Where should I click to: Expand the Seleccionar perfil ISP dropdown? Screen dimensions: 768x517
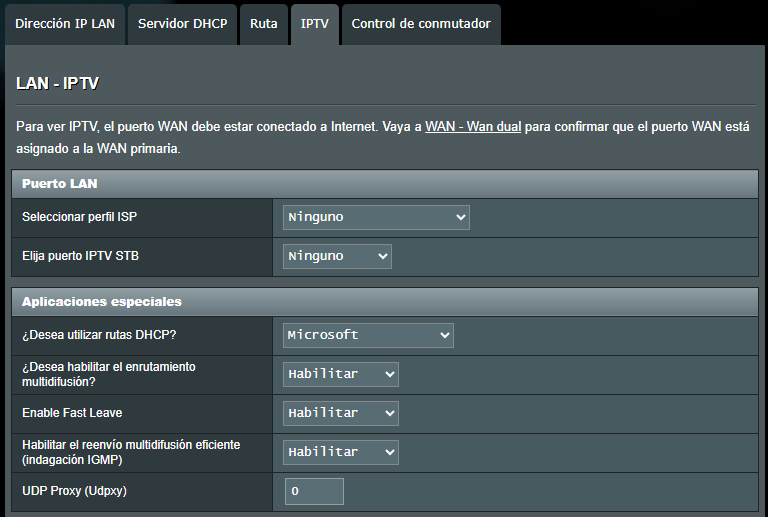click(x=376, y=217)
